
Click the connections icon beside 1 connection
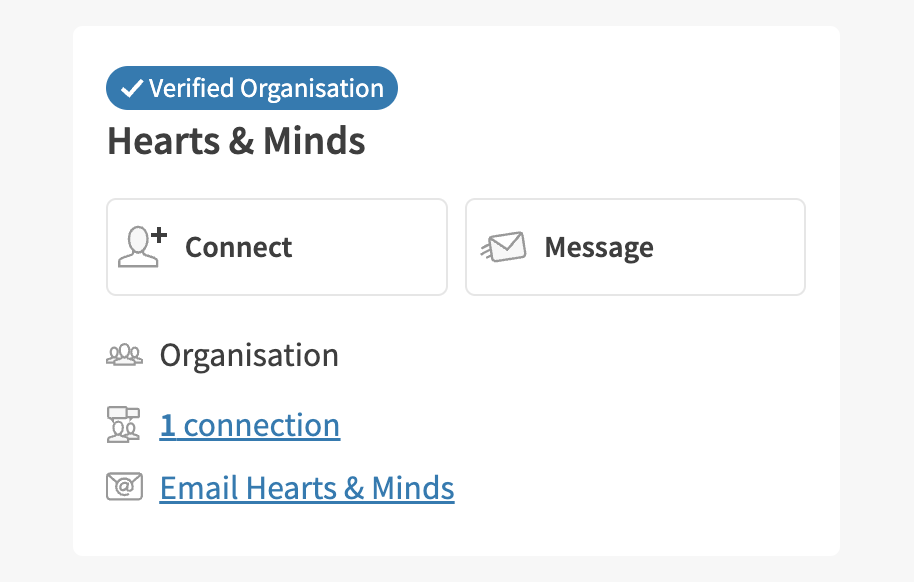[x=124, y=425]
